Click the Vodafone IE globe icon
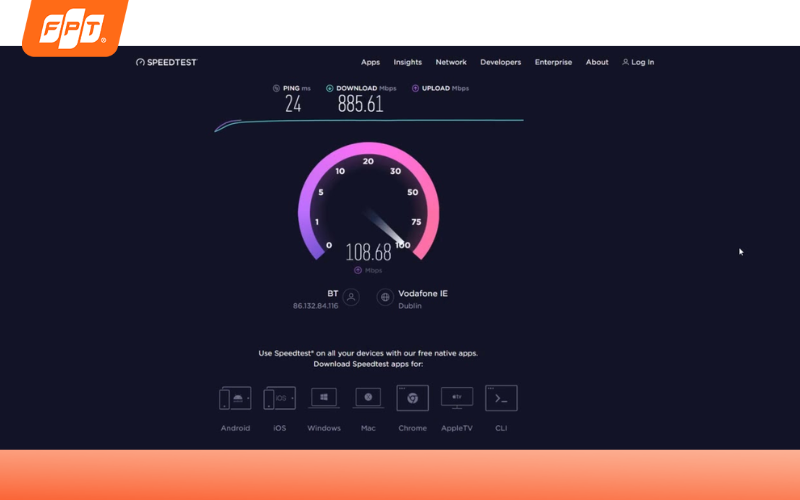Image resolution: width=800 pixels, height=500 pixels. pos(385,297)
